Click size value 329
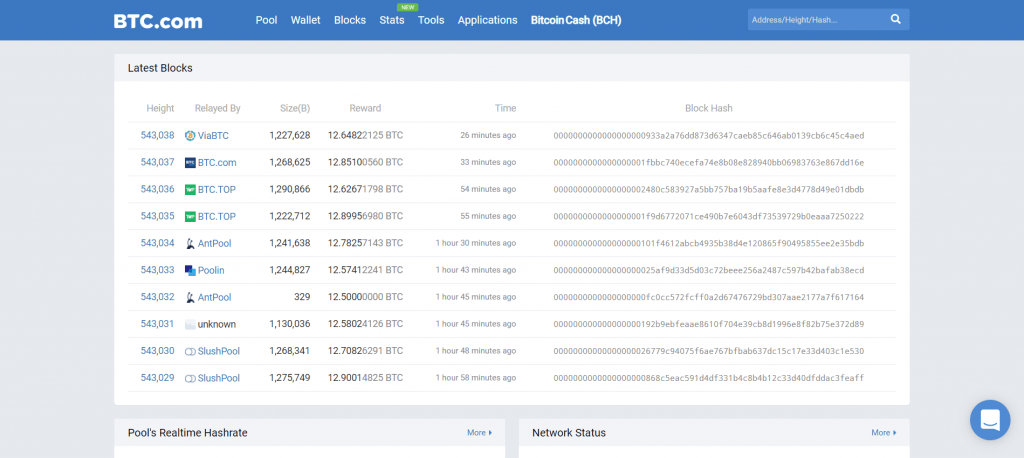1024x458 pixels. 302,297
